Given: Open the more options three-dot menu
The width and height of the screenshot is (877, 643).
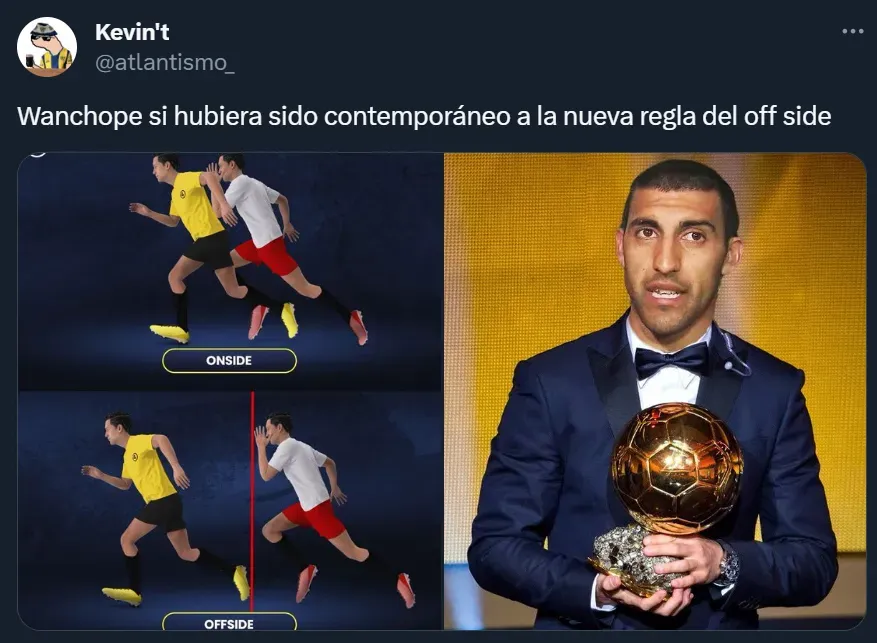Looking at the screenshot, I should (x=852, y=31).
